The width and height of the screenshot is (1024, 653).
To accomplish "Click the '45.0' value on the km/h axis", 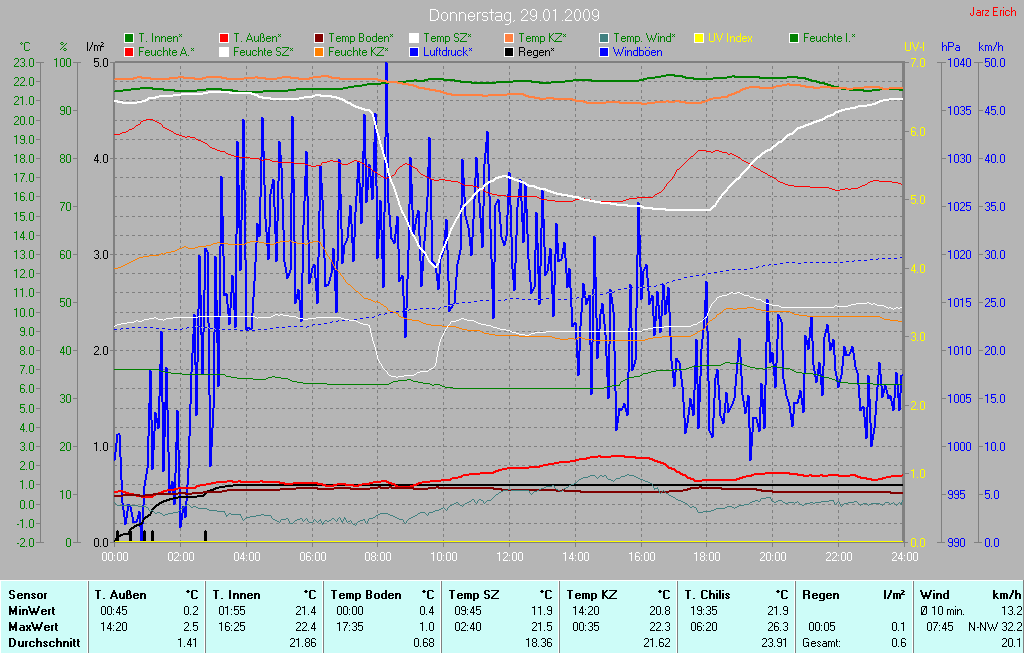I will click(x=995, y=110).
